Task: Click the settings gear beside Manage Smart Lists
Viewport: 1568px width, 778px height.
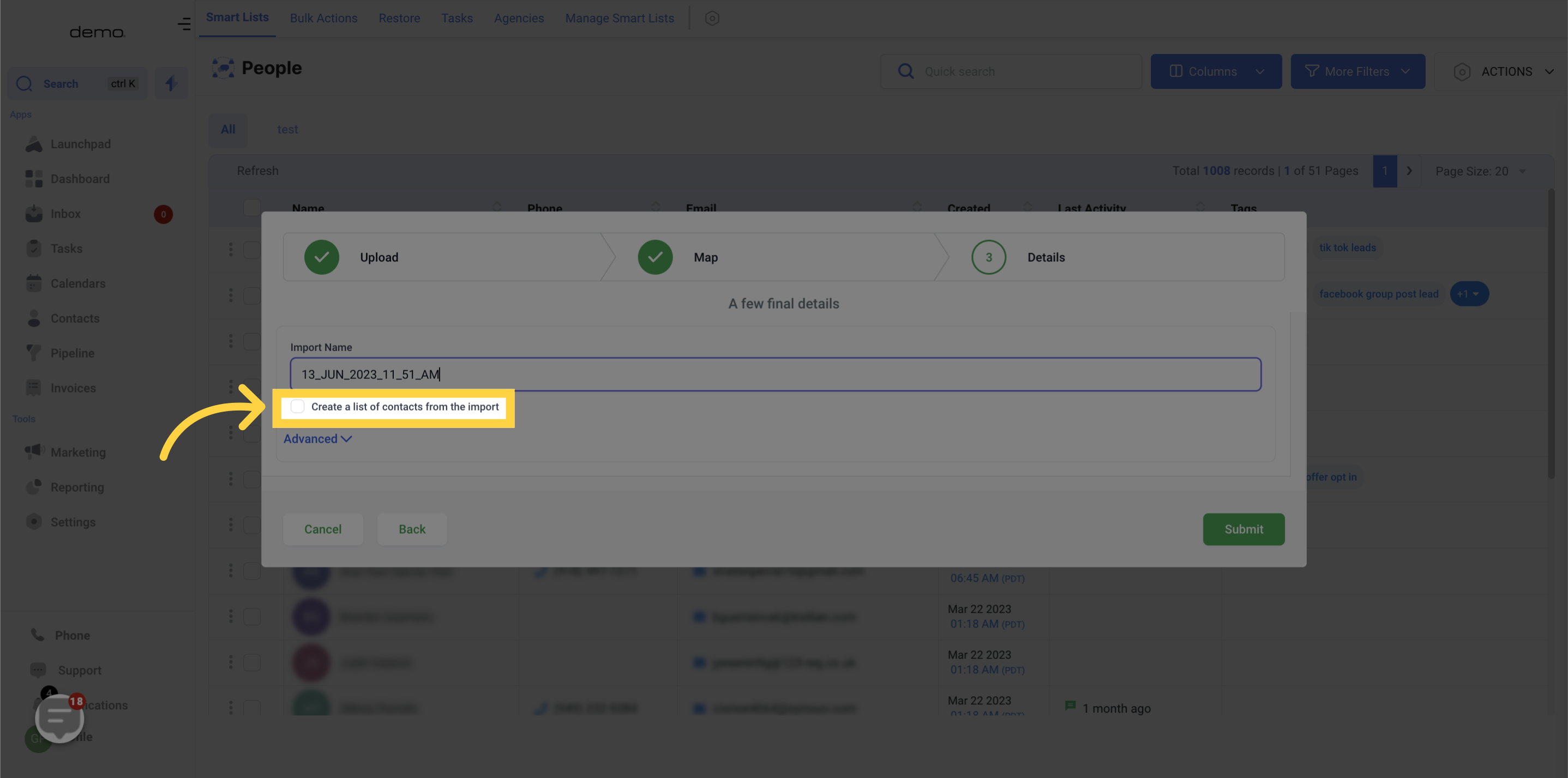Action: (712, 18)
